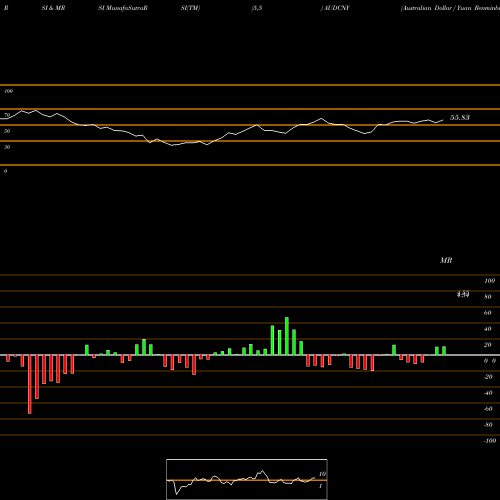
Task: Click the MR axis label 20
Action: [488, 345]
